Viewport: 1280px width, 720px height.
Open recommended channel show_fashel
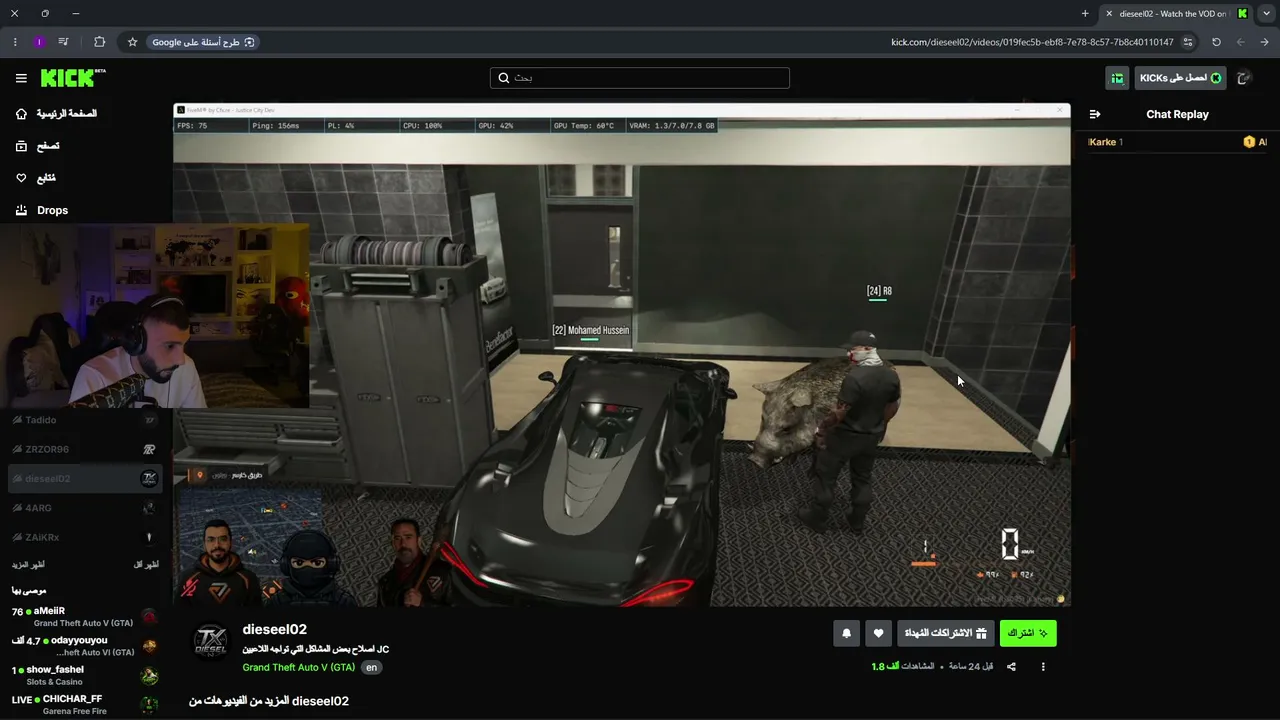pos(85,675)
